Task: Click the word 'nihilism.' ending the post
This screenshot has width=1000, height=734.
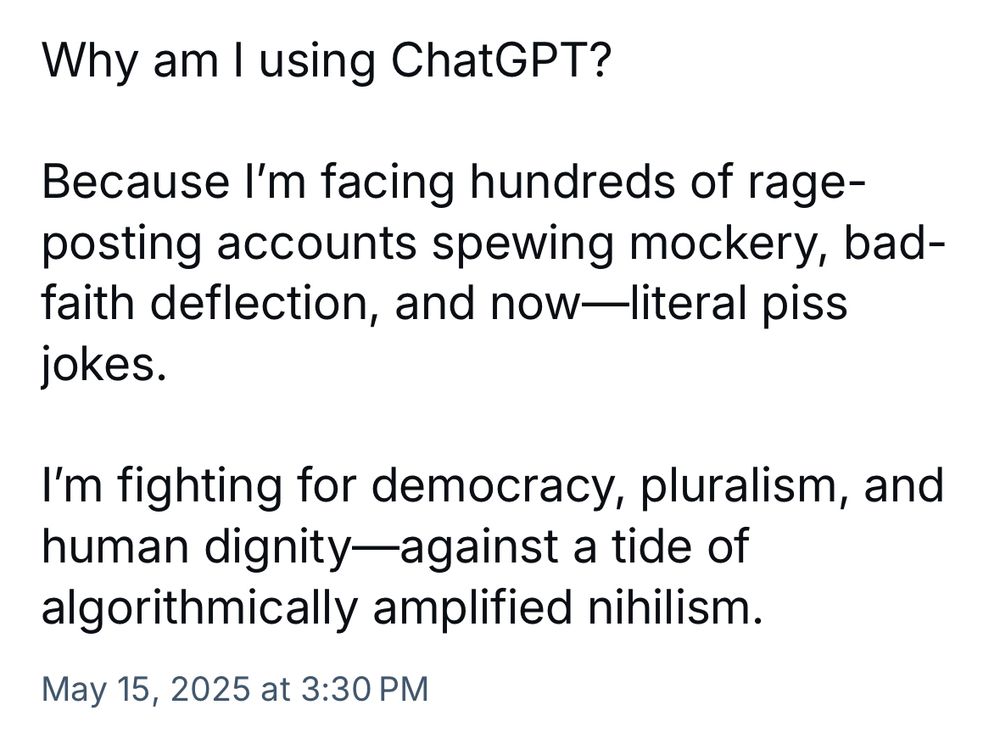Action: pos(675,606)
